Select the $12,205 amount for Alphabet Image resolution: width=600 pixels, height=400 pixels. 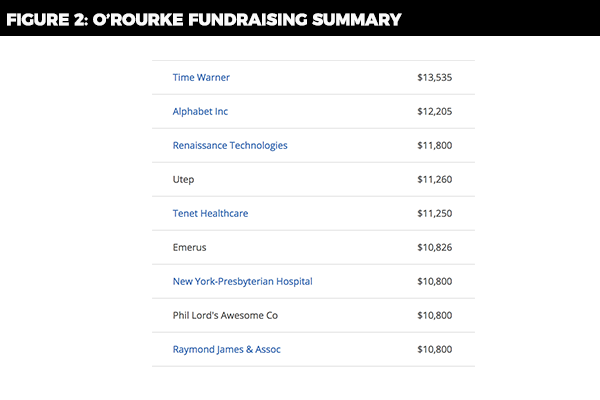[x=435, y=111]
